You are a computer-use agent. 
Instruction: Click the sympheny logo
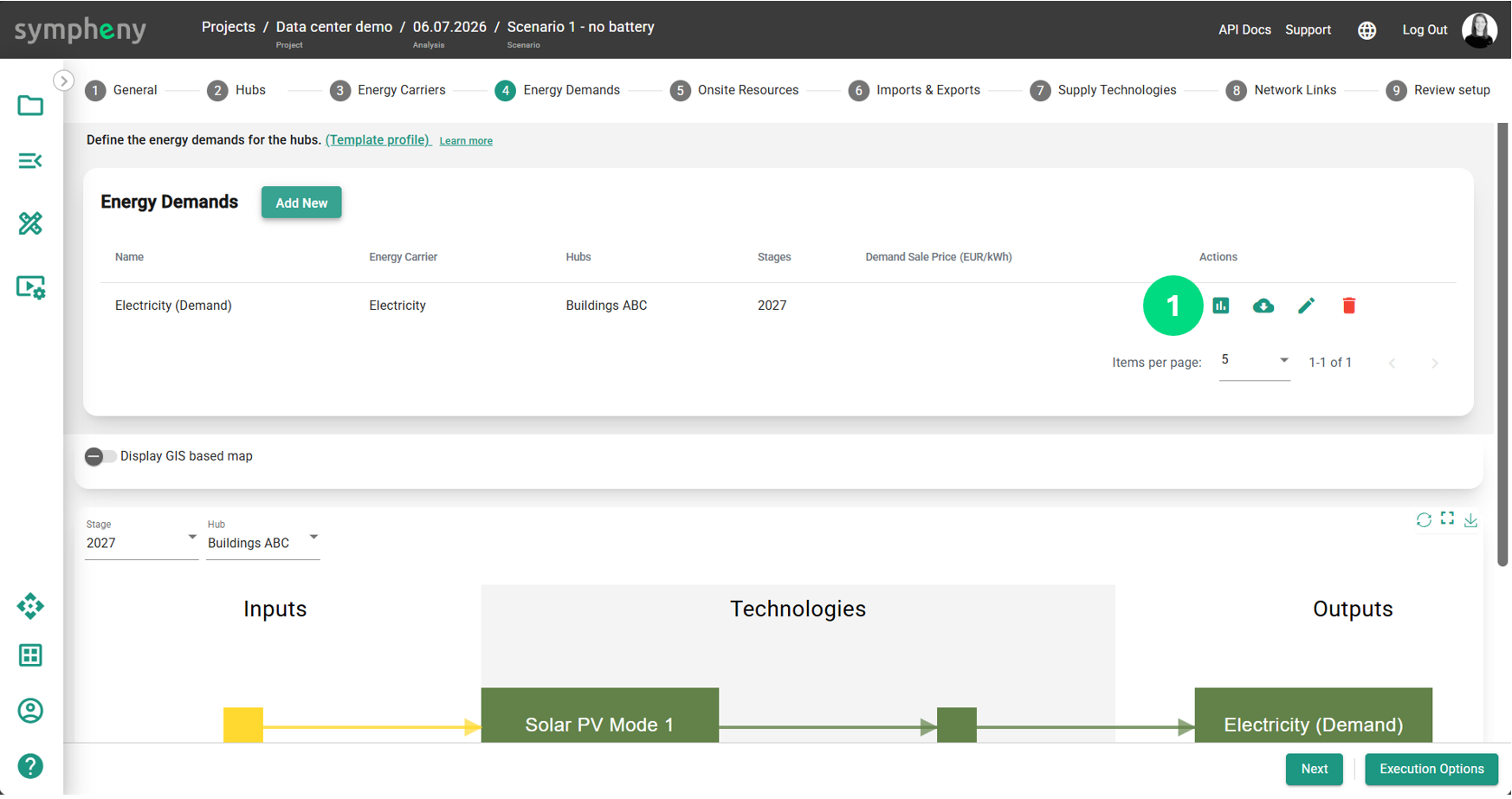pos(81,30)
